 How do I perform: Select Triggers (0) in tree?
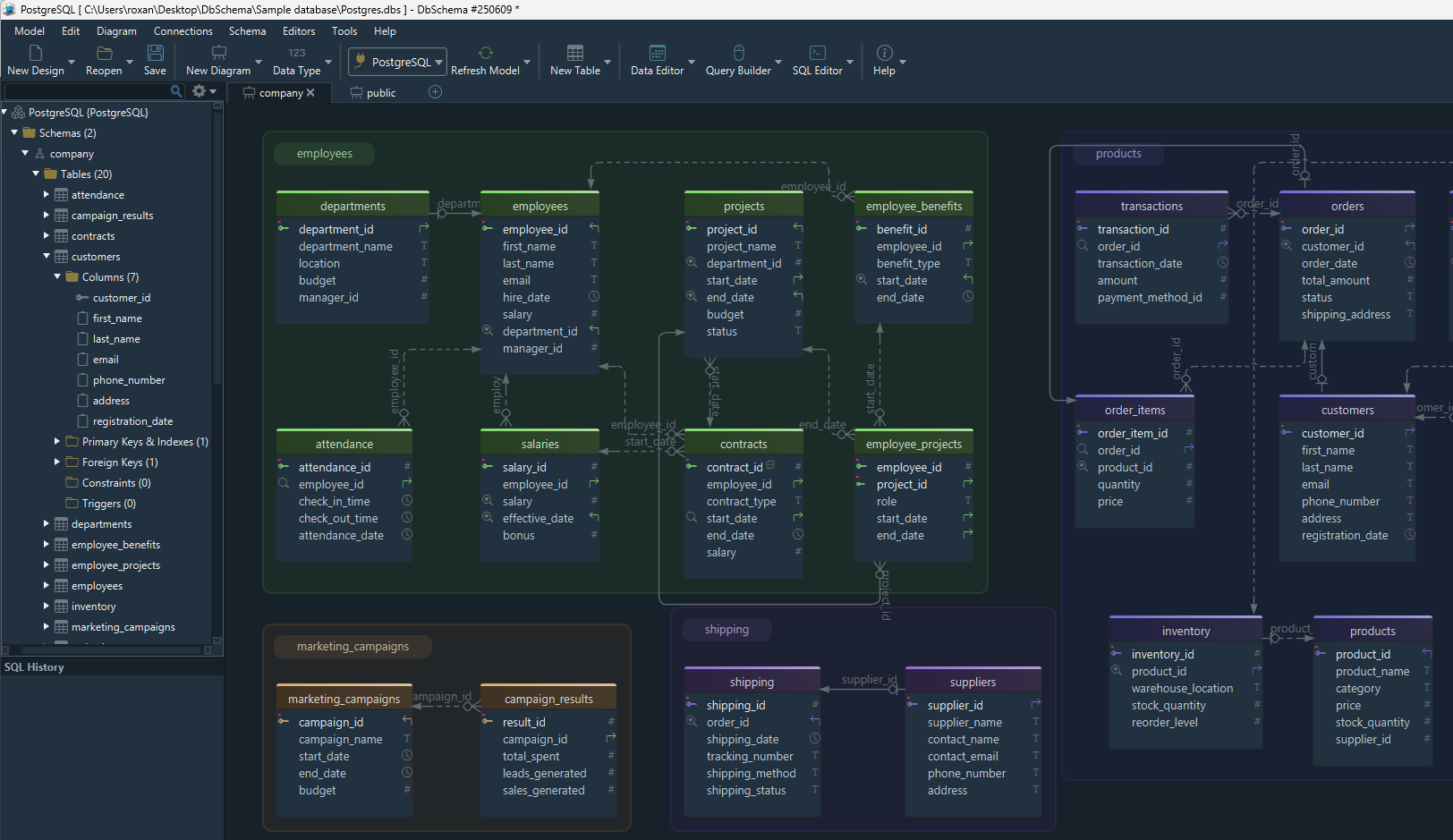(x=109, y=504)
